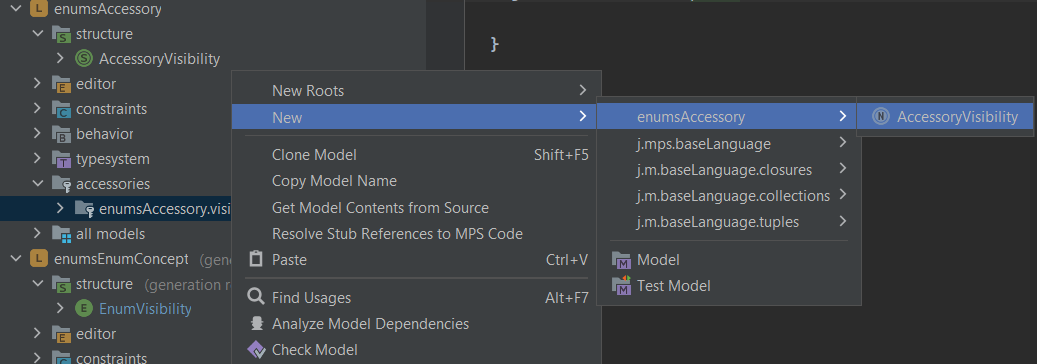Choose Copy Model Name
Viewport: 1037px width, 364px height.
[x=416, y=181]
